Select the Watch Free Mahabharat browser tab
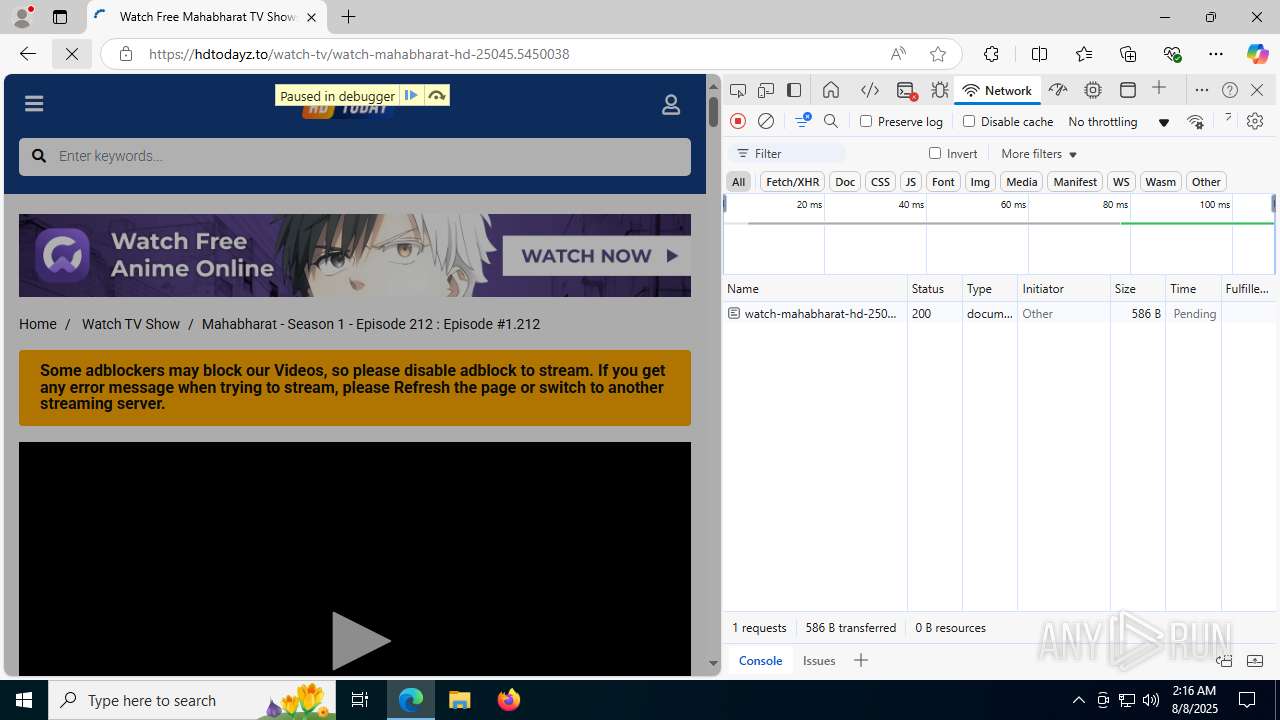This screenshot has height=720, width=1280. [x=207, y=17]
